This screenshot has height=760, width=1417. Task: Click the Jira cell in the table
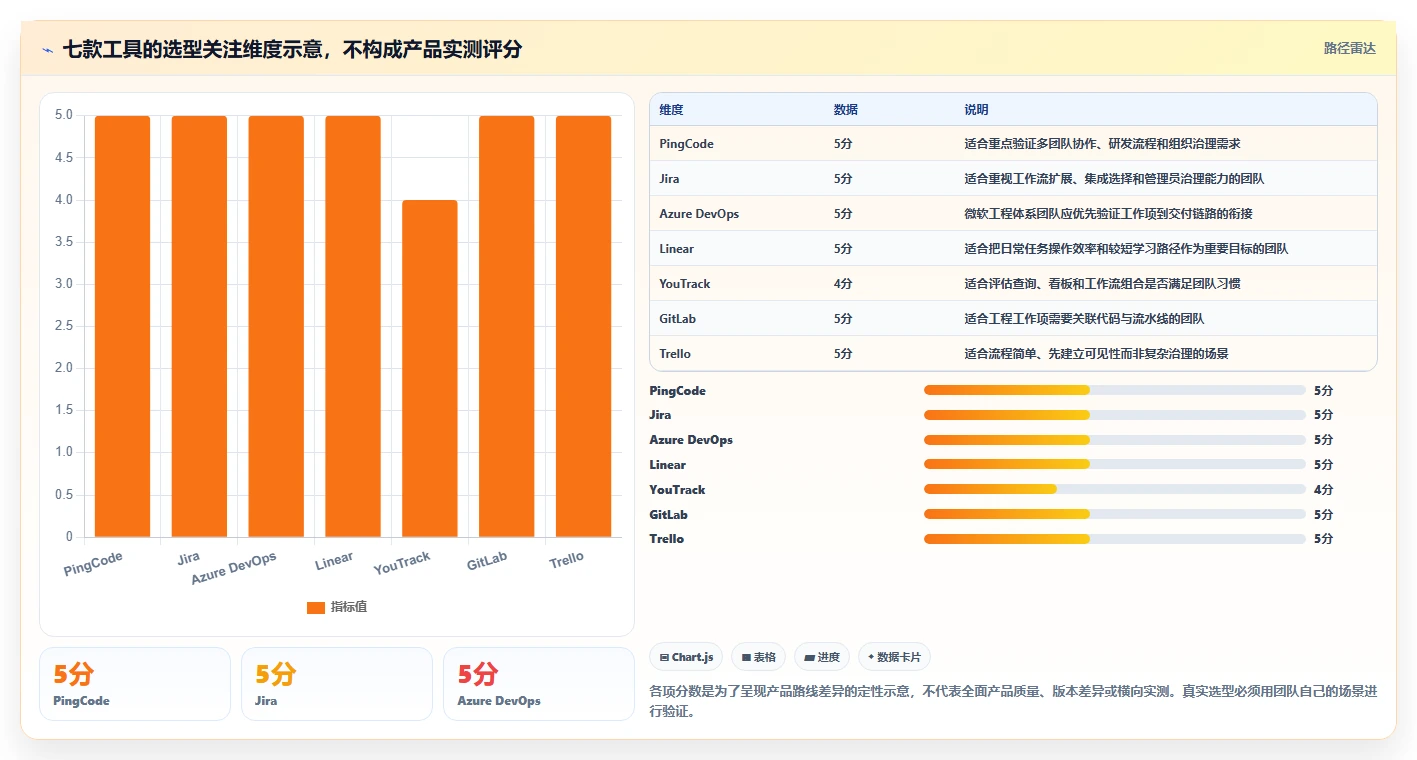pyautogui.click(x=669, y=179)
